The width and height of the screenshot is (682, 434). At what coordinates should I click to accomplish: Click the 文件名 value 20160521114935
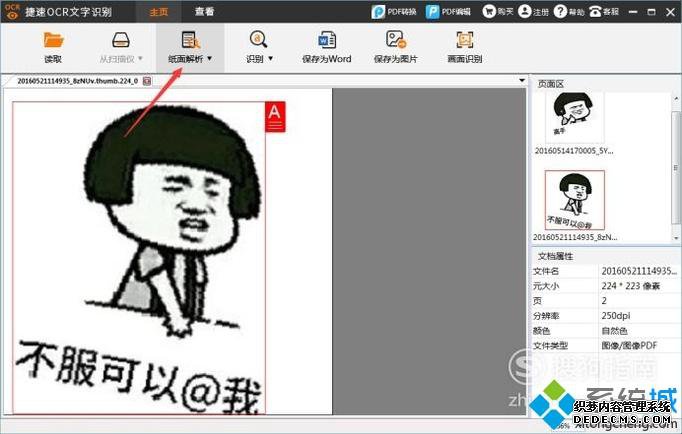639,271
